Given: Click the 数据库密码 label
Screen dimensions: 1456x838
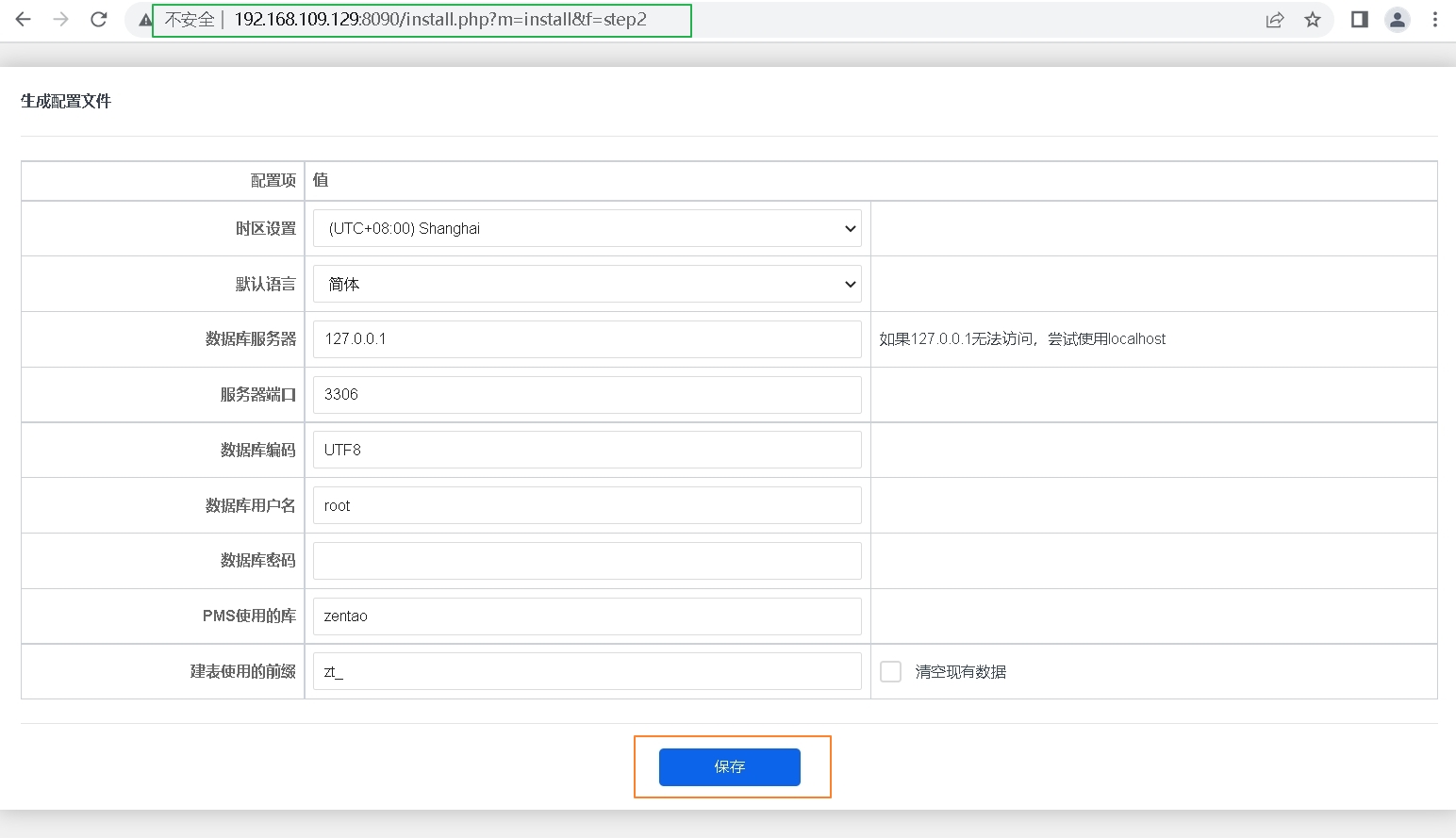Looking at the screenshot, I should tap(258, 560).
